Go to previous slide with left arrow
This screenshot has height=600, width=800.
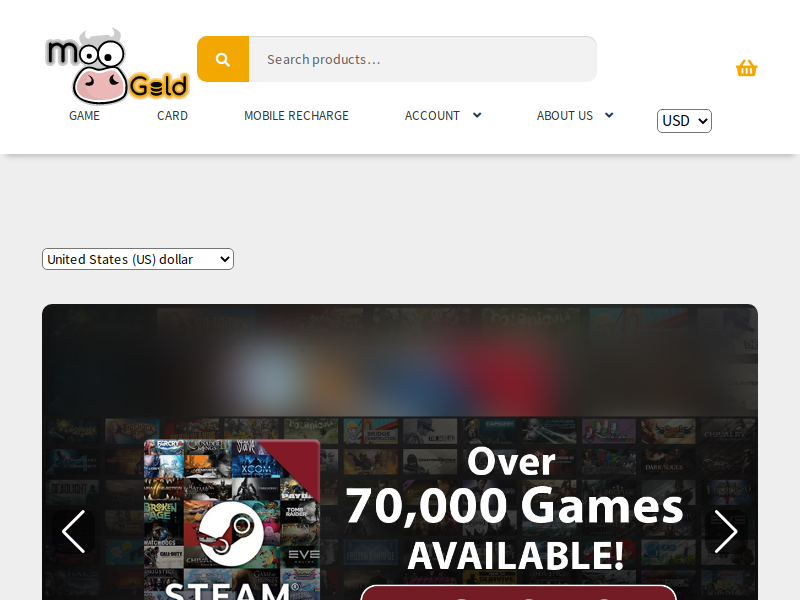(73, 532)
